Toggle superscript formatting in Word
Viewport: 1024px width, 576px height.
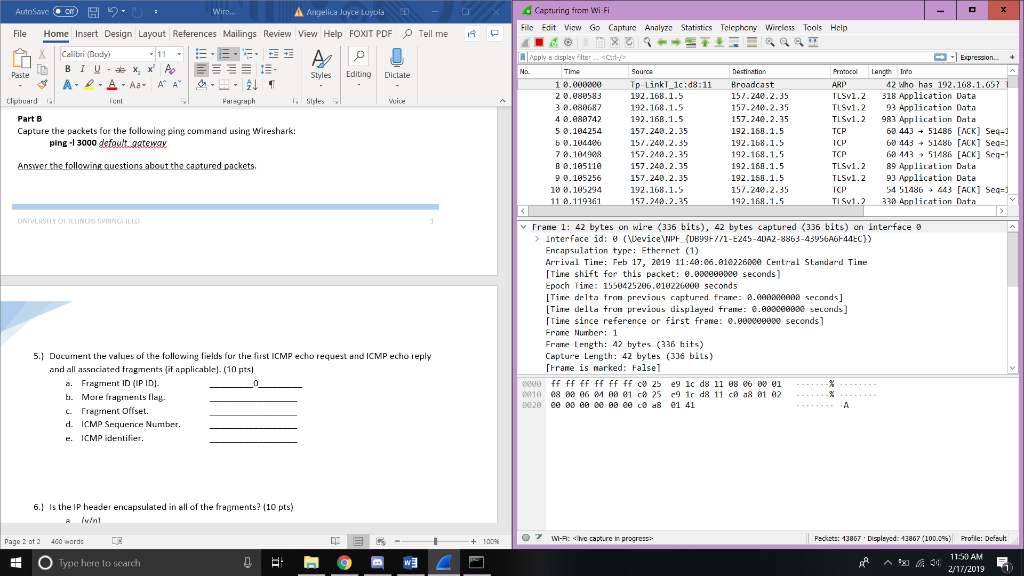tap(151, 69)
